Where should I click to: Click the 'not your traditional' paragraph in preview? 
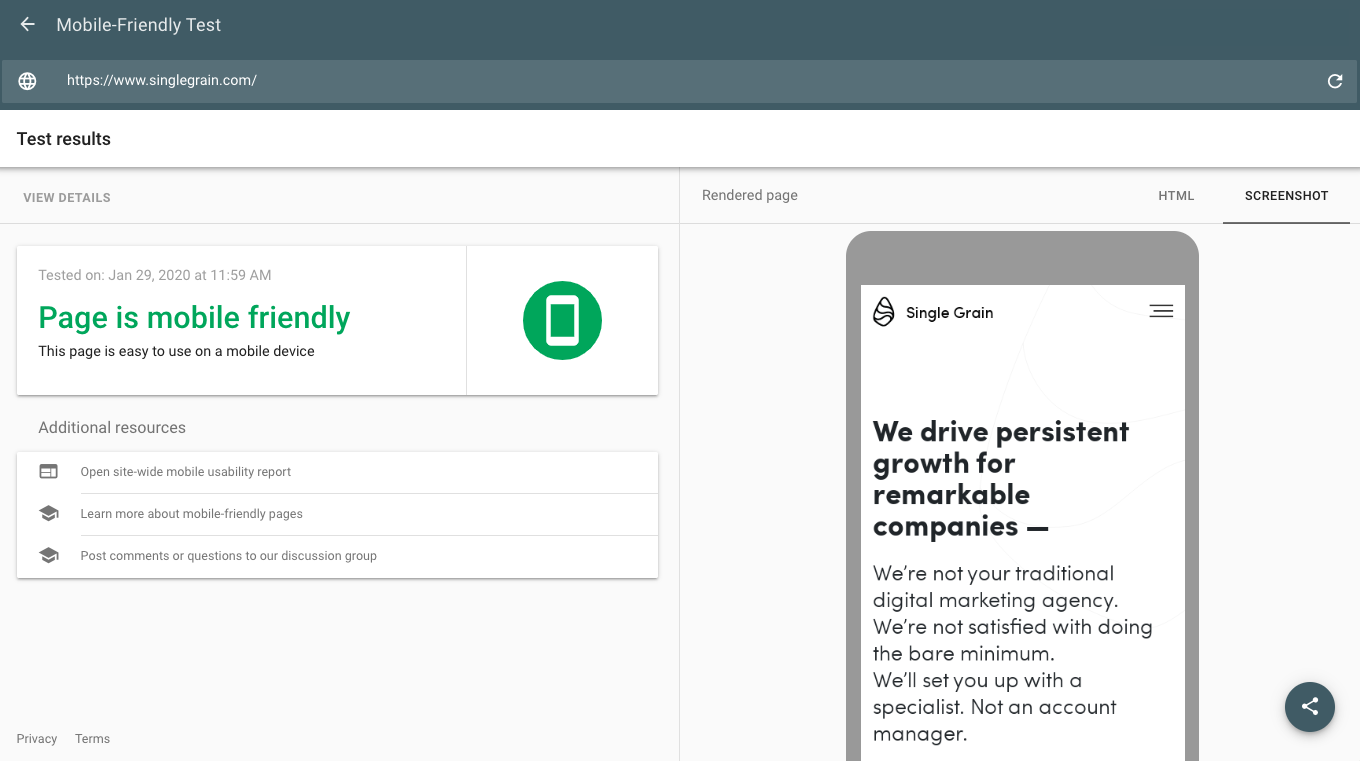[1012, 654]
